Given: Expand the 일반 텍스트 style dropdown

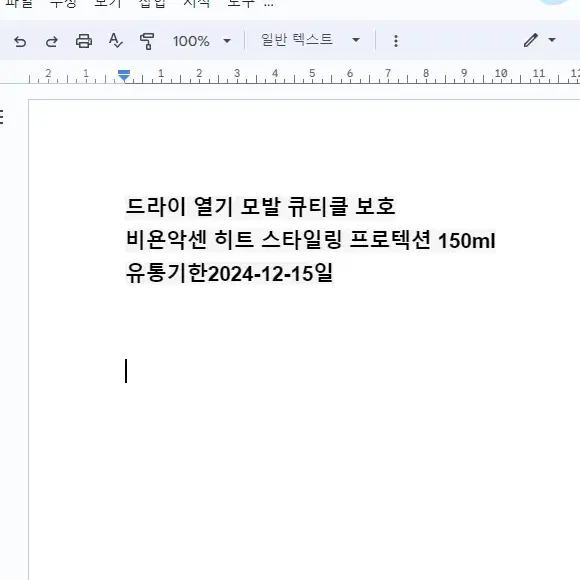Looking at the screenshot, I should pos(310,40).
